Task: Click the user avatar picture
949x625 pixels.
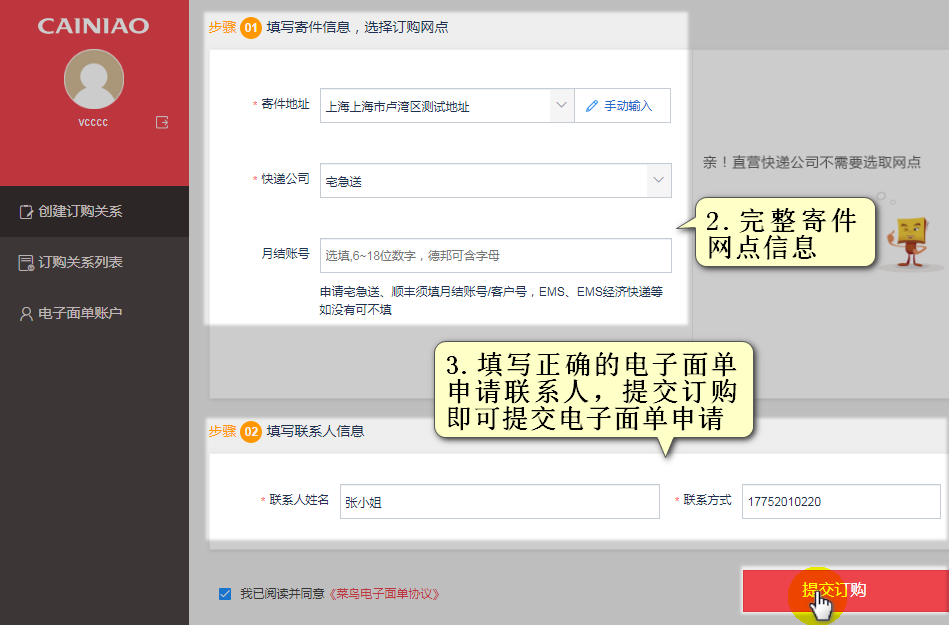Action: (x=94, y=79)
